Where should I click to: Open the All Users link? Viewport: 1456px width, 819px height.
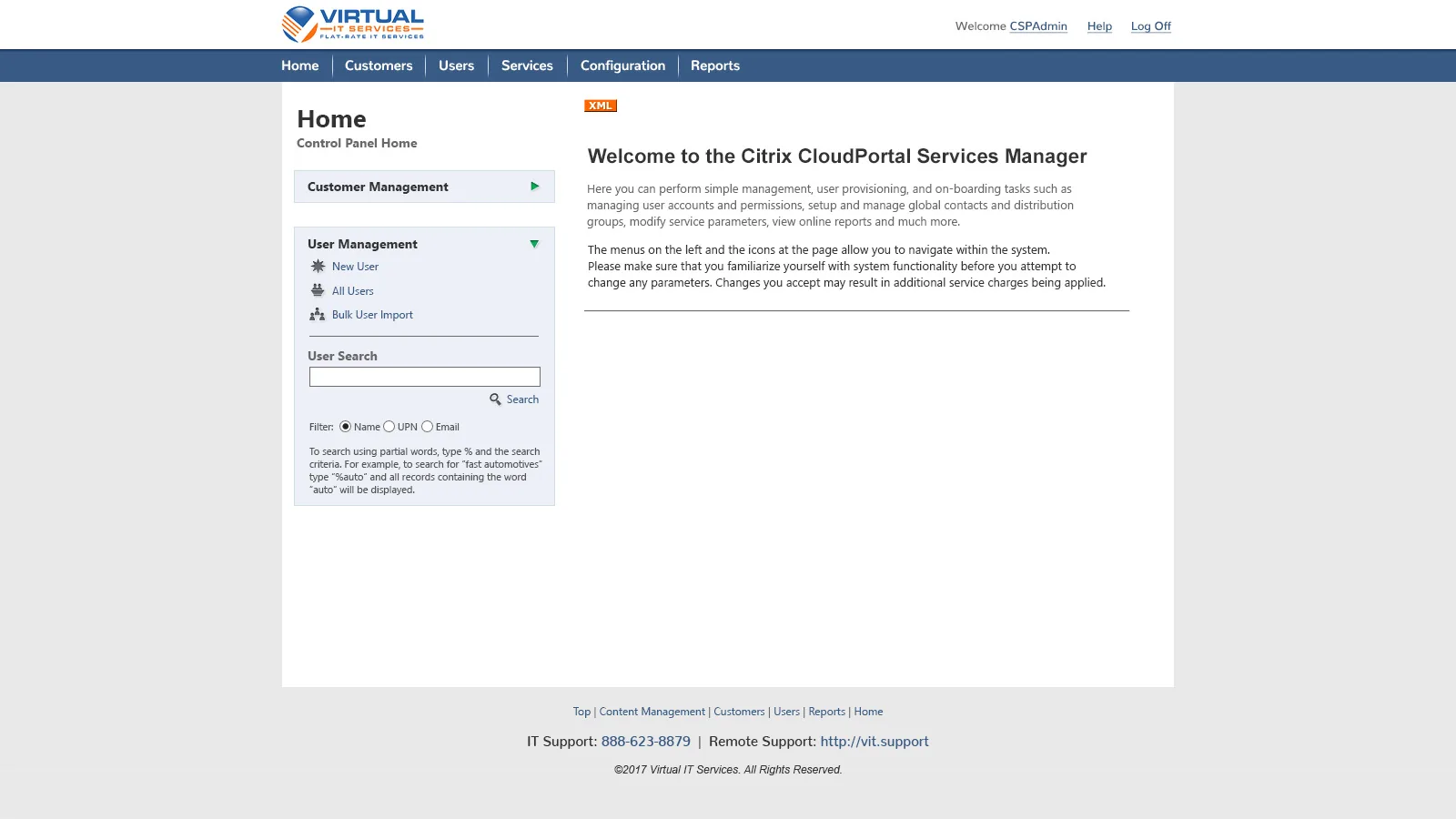point(352,291)
